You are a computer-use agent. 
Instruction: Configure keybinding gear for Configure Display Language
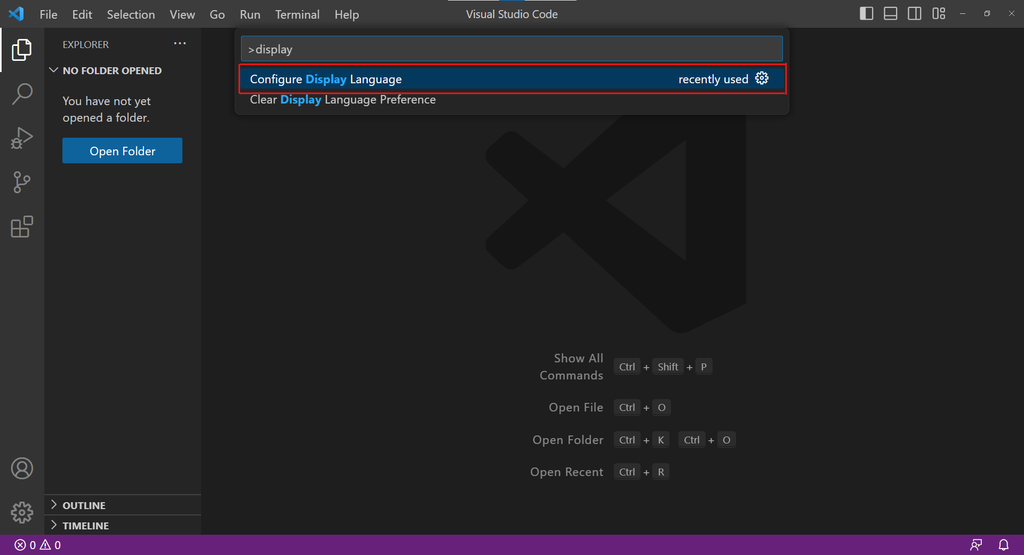pyautogui.click(x=761, y=78)
